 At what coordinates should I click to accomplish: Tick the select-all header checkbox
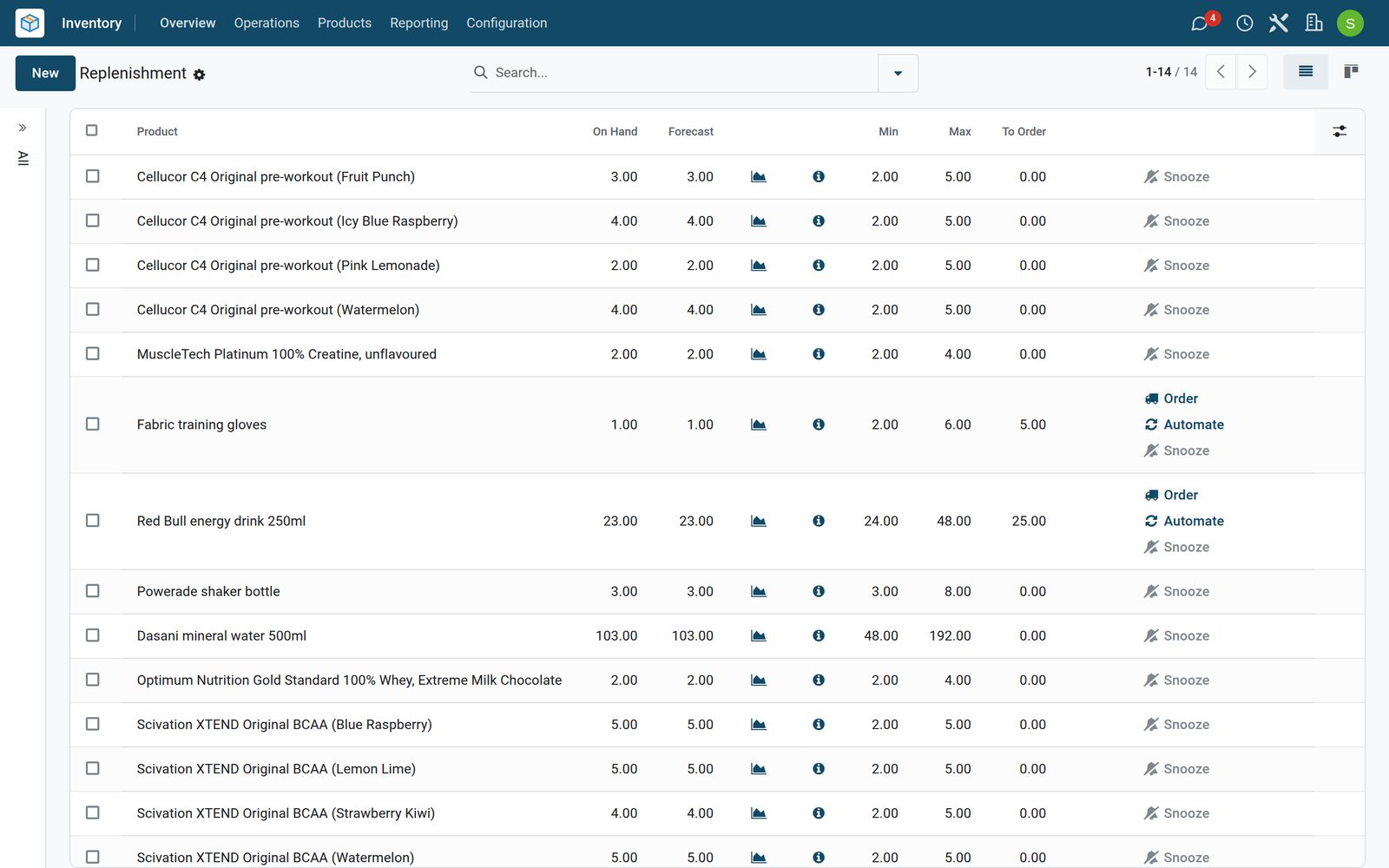tap(92, 130)
